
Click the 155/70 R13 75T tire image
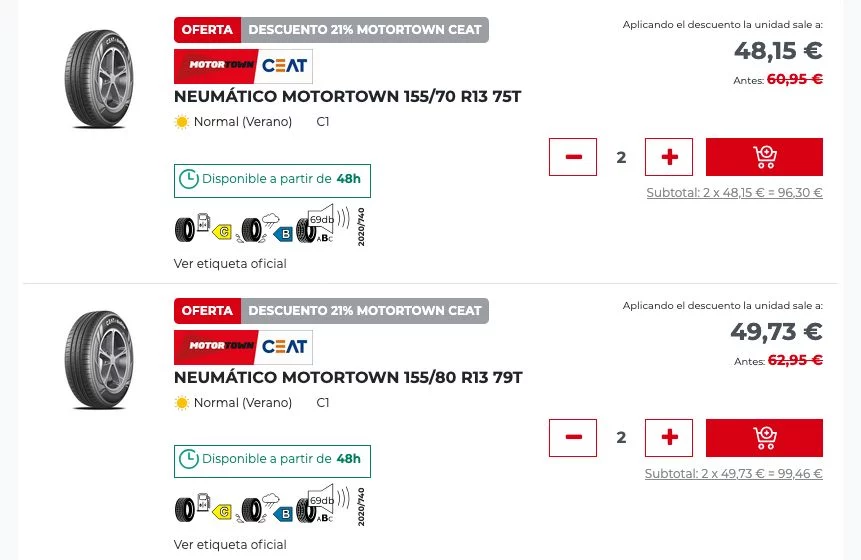[98, 78]
